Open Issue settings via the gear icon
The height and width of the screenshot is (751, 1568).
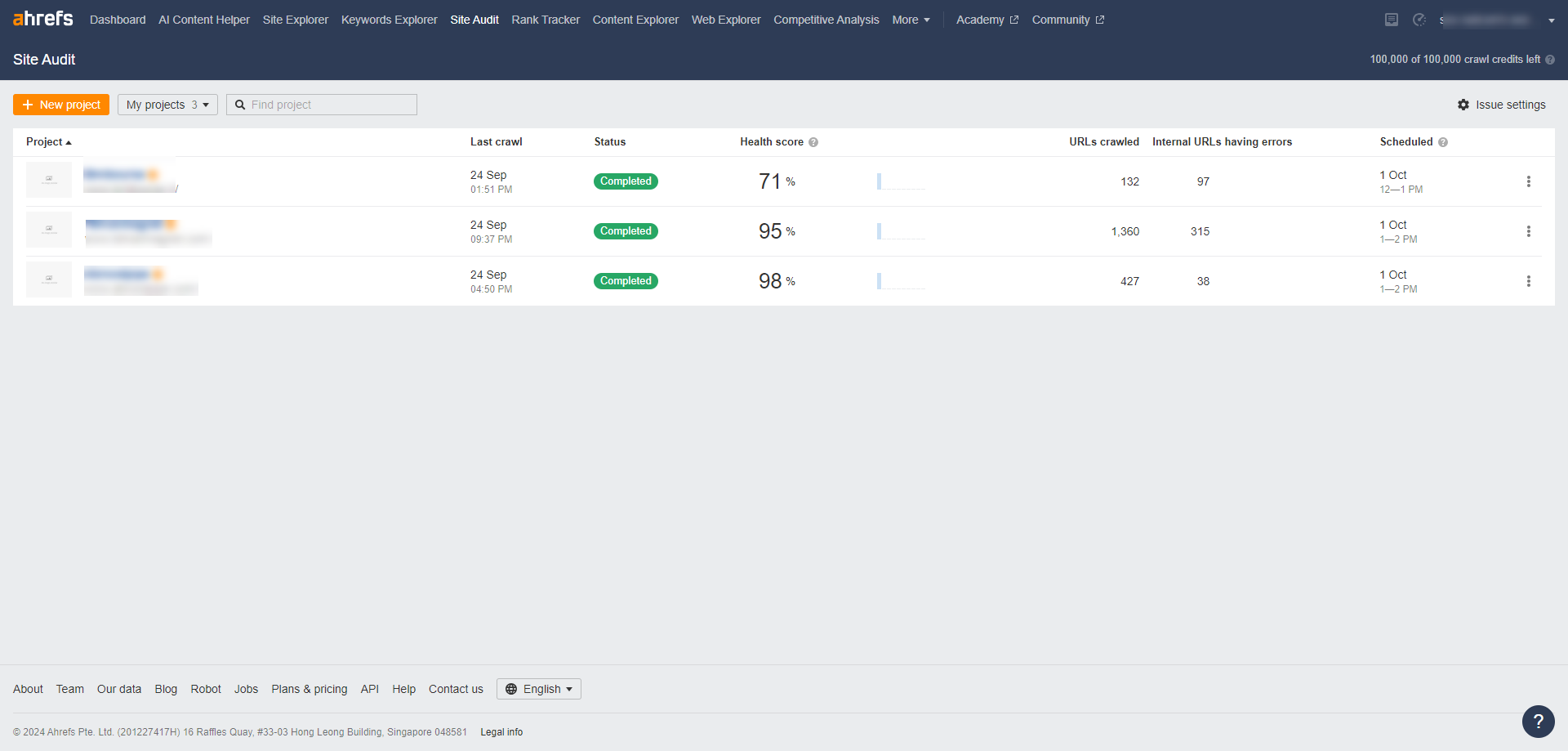pos(1464,105)
